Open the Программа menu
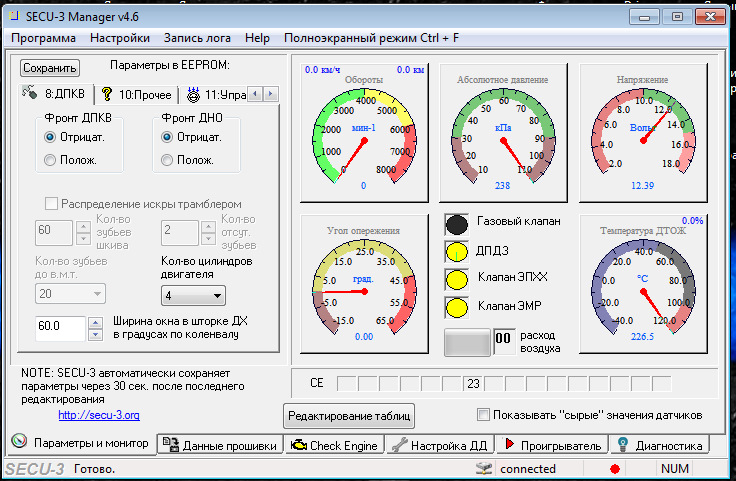736x481 pixels. click(x=43, y=38)
